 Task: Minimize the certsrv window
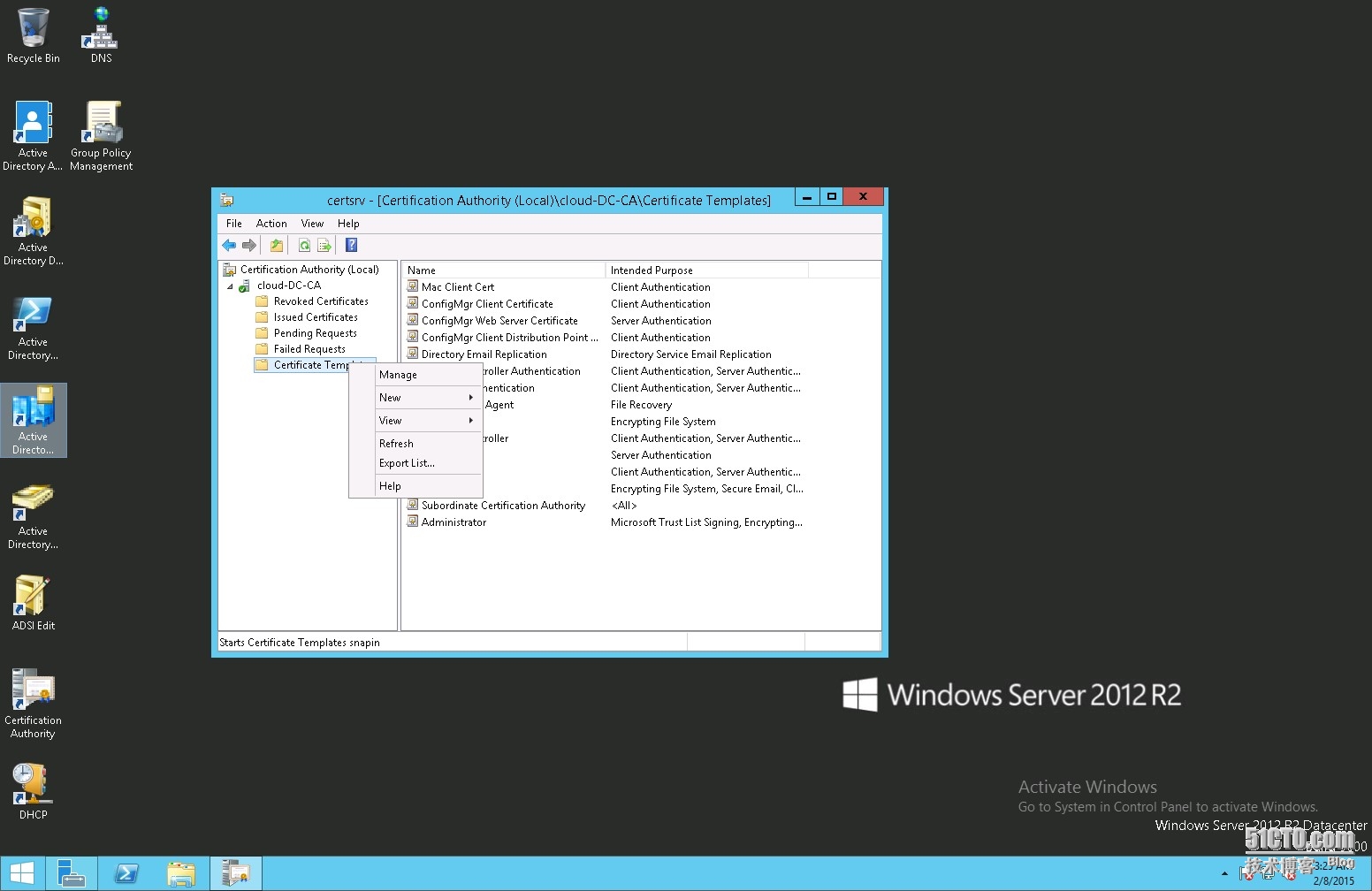point(807,196)
